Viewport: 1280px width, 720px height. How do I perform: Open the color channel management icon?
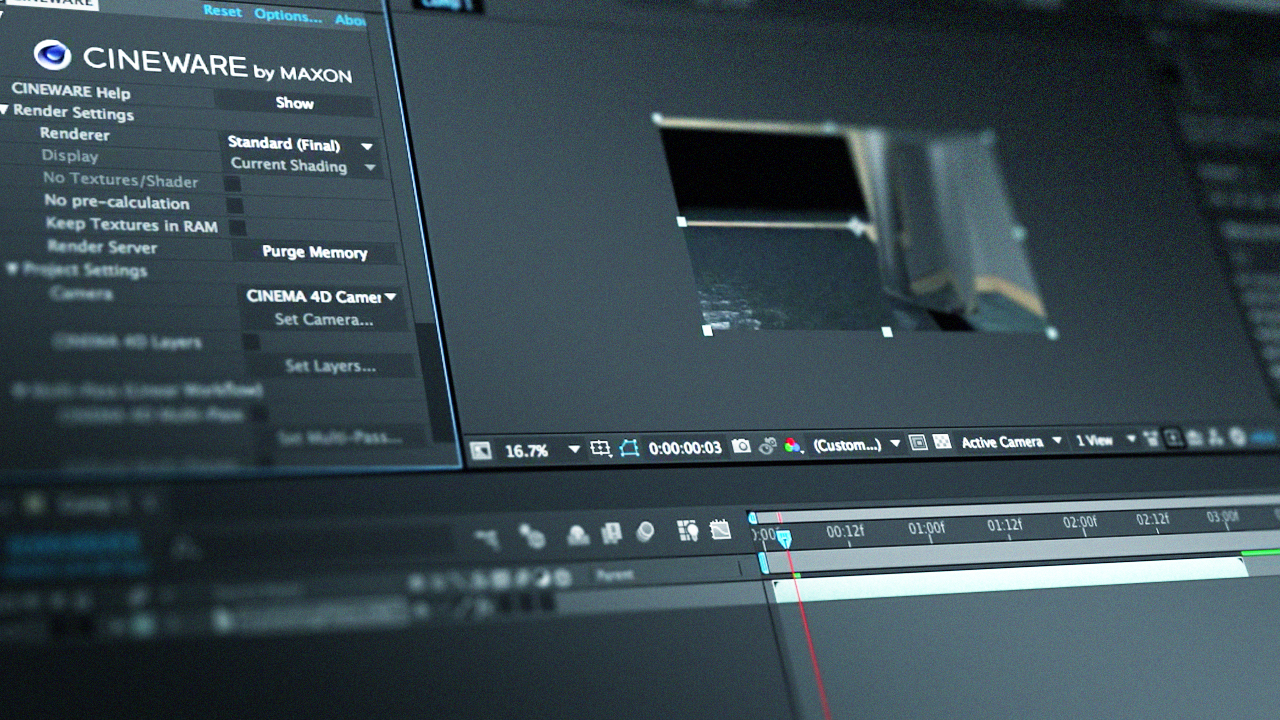(792, 445)
